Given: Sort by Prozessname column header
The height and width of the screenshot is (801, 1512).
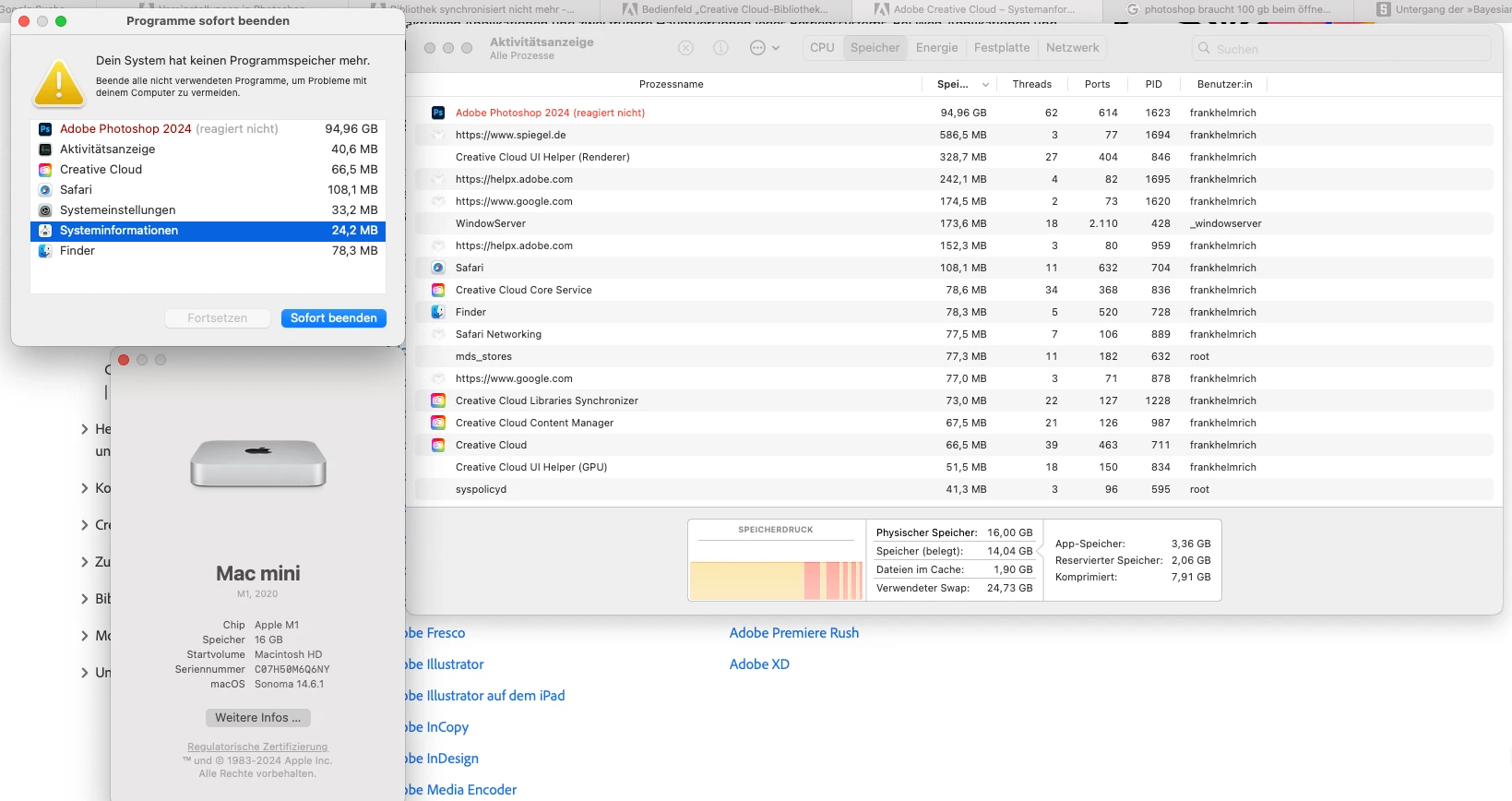Looking at the screenshot, I should pos(671,84).
